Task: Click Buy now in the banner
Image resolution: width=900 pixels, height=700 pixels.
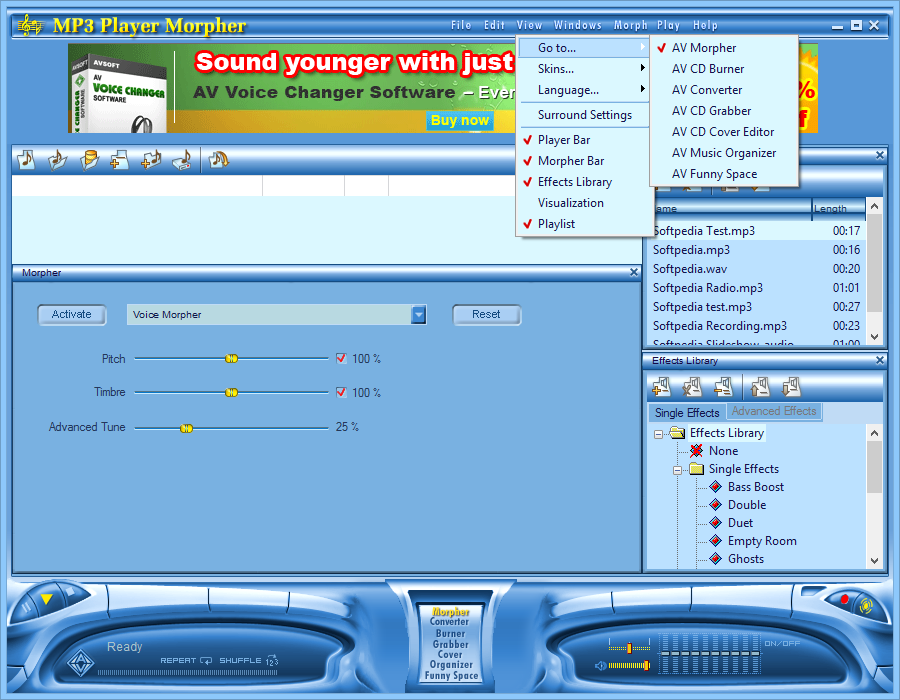Action: click(460, 120)
